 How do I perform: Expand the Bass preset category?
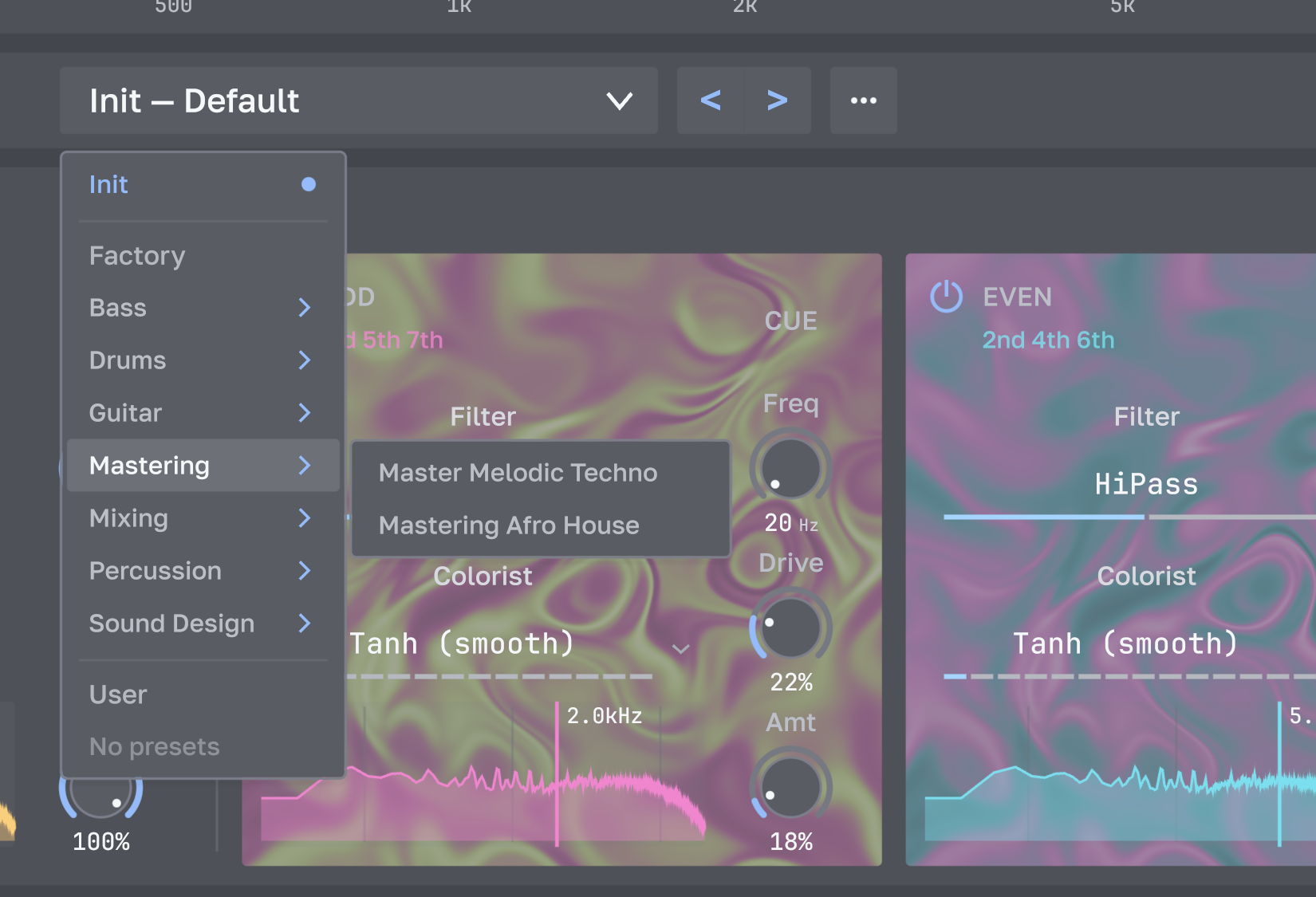coord(203,308)
